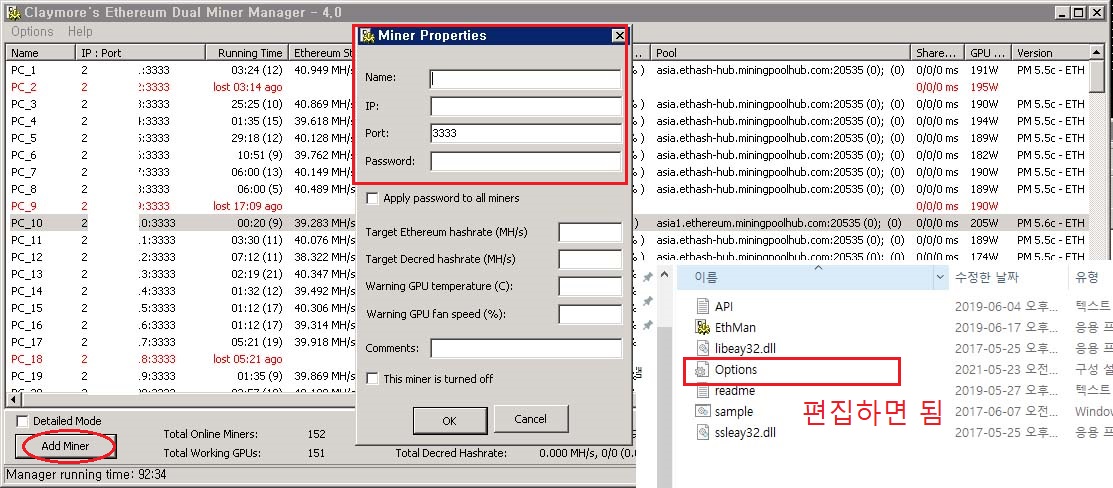Select the highlighted PC_10 miner row
Viewport: 1113px width, 488px height.
(x=547, y=223)
